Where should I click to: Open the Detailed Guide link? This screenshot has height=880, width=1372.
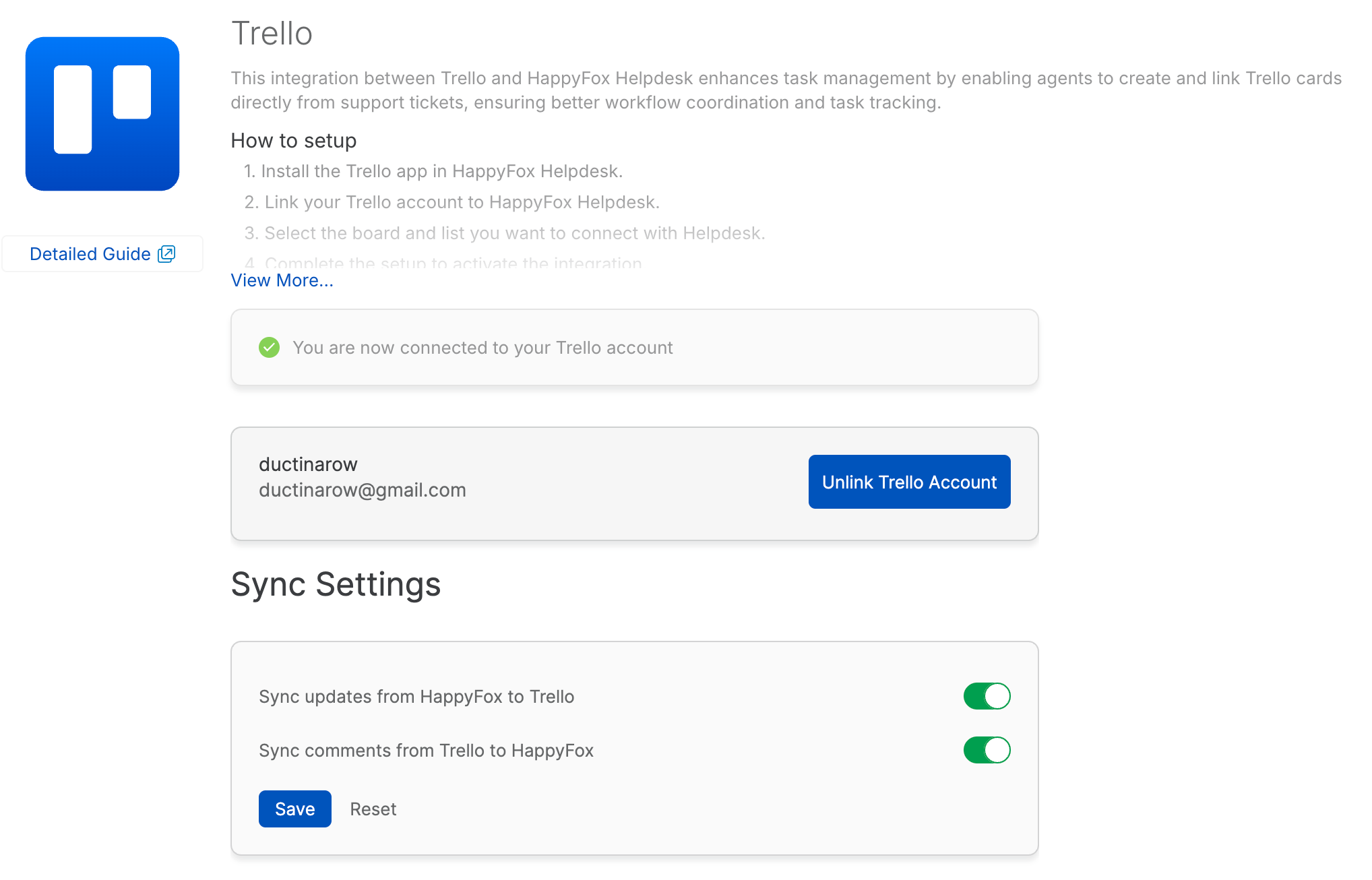click(102, 254)
